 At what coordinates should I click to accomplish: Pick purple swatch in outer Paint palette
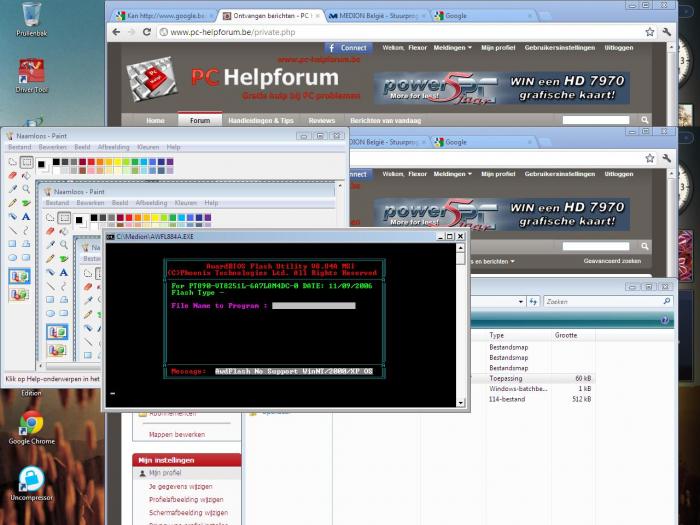[170, 162]
